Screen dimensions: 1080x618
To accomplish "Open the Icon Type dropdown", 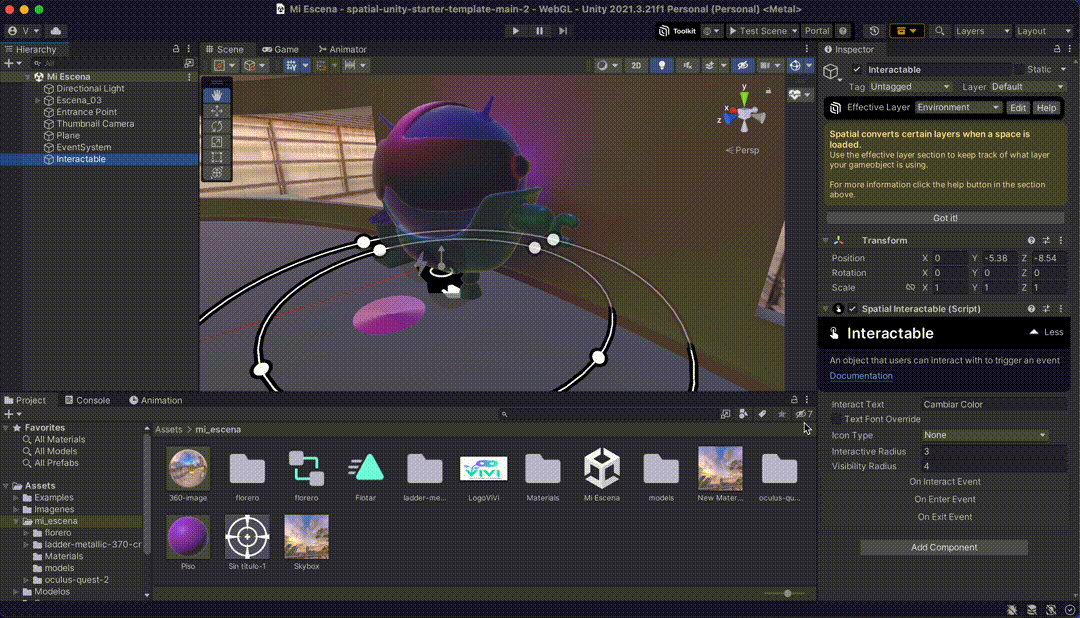I will 985,436.
